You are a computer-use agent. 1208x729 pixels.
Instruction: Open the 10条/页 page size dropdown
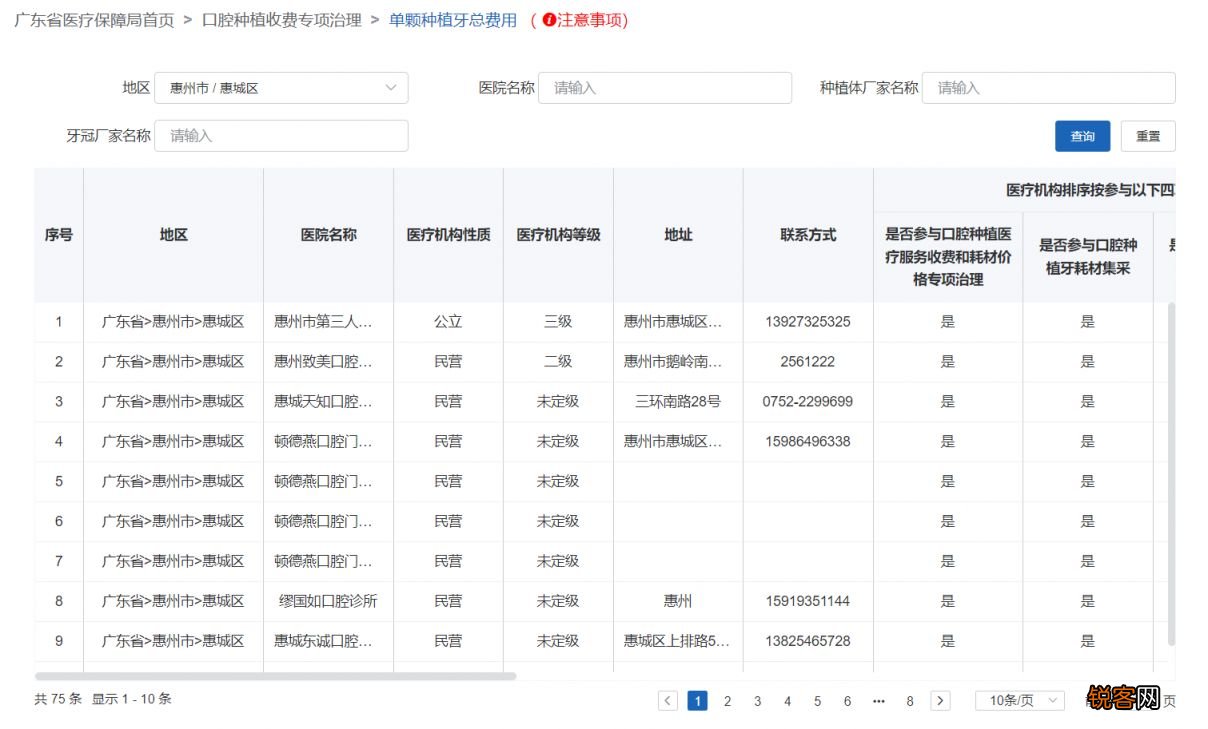pos(1020,701)
